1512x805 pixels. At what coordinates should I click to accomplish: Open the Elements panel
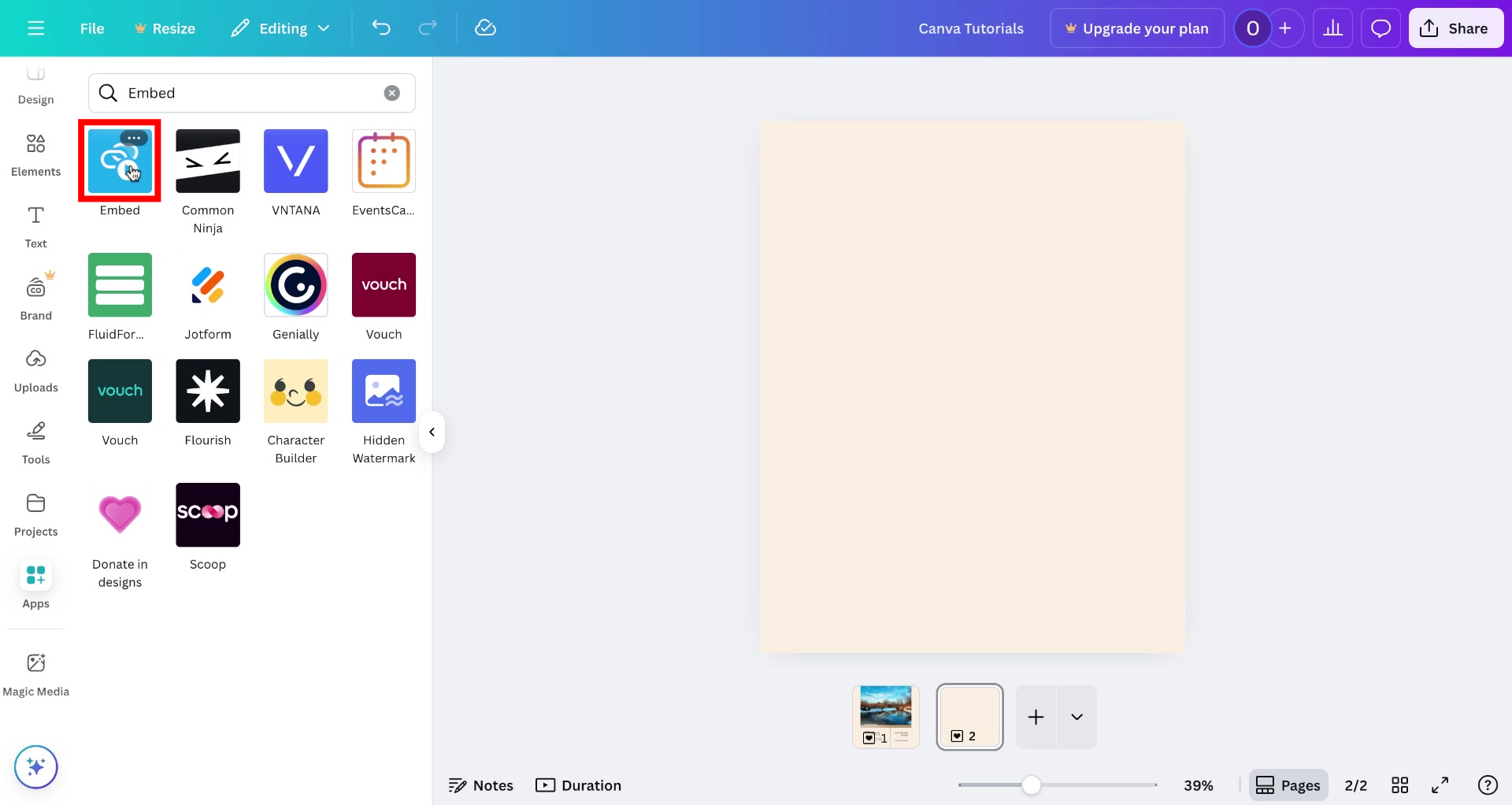[35, 153]
